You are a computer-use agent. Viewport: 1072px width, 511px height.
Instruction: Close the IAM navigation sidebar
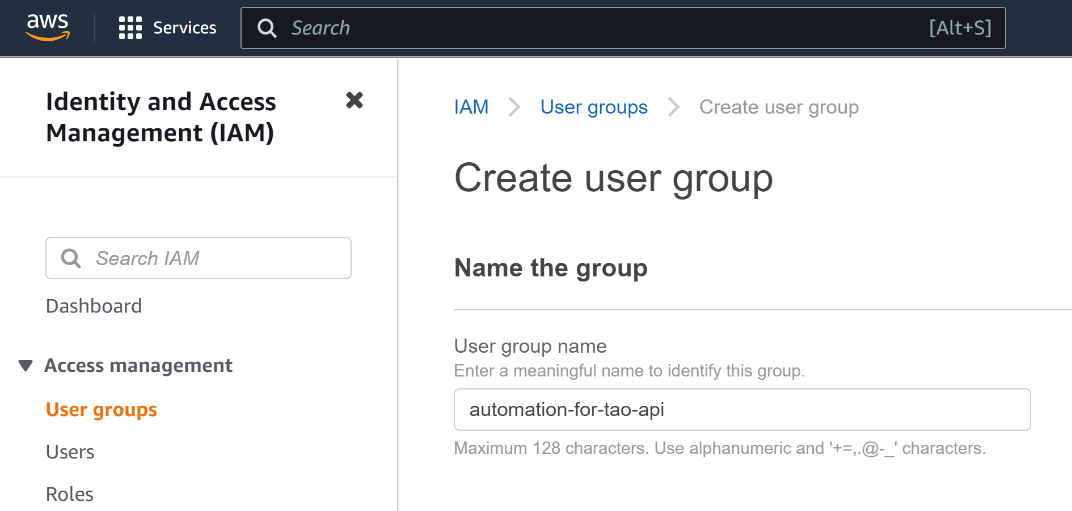pyautogui.click(x=354, y=100)
